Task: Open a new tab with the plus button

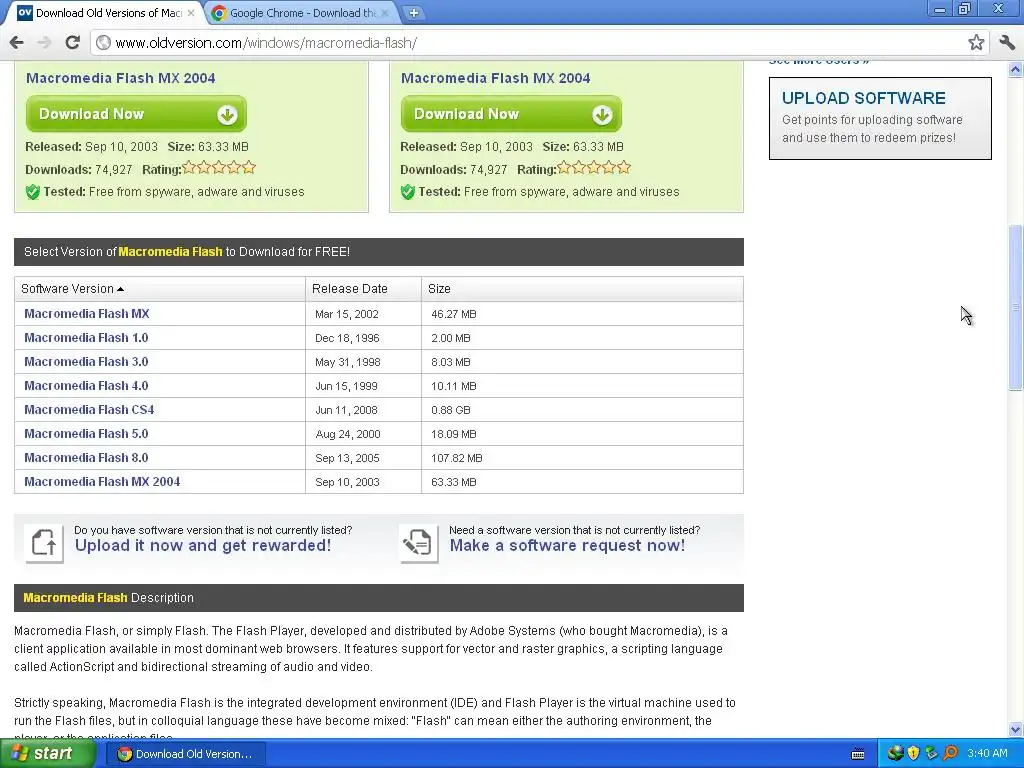Action: pyautogui.click(x=413, y=12)
